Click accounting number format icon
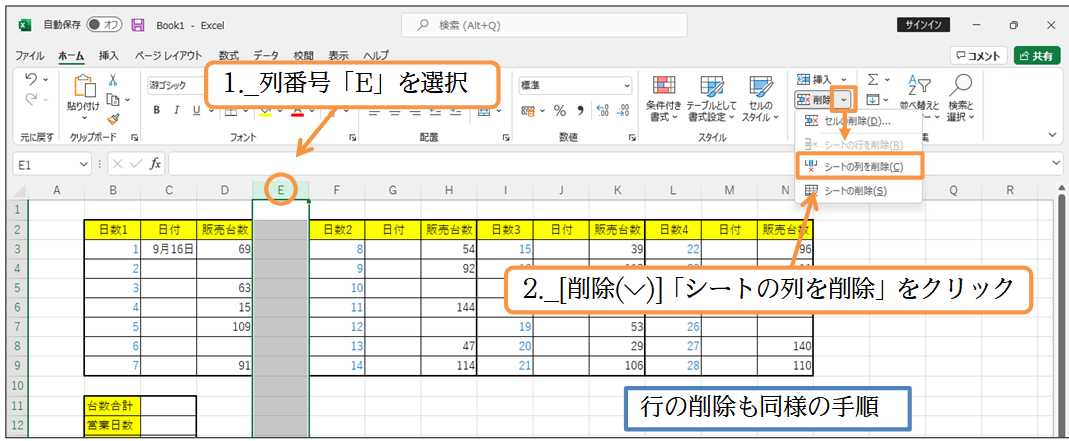This screenshot has height=441, width=1069. click(529, 110)
